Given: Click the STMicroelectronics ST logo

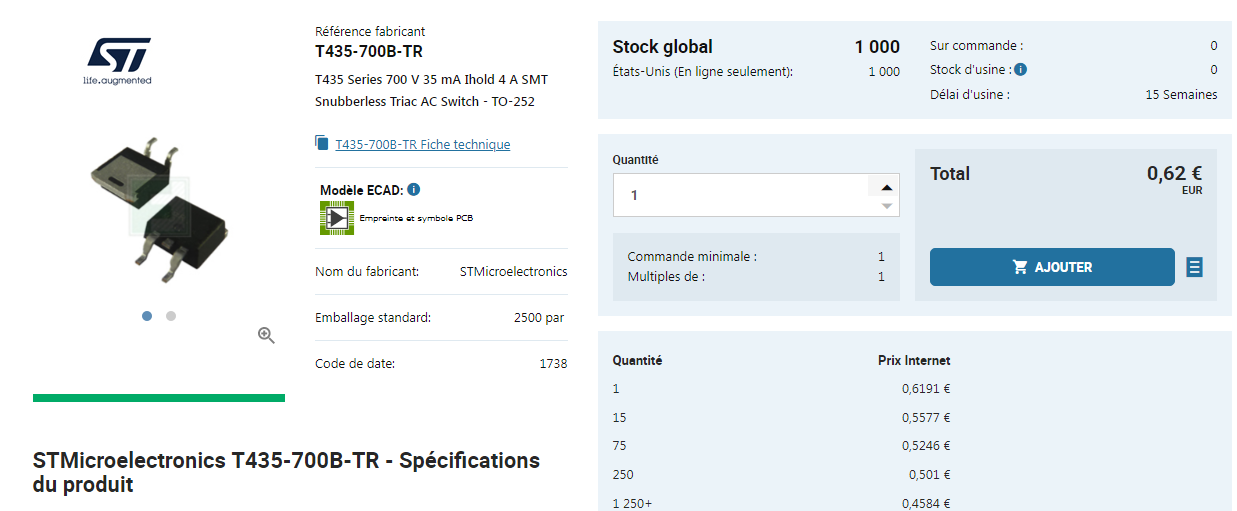Looking at the screenshot, I should click(x=118, y=61).
